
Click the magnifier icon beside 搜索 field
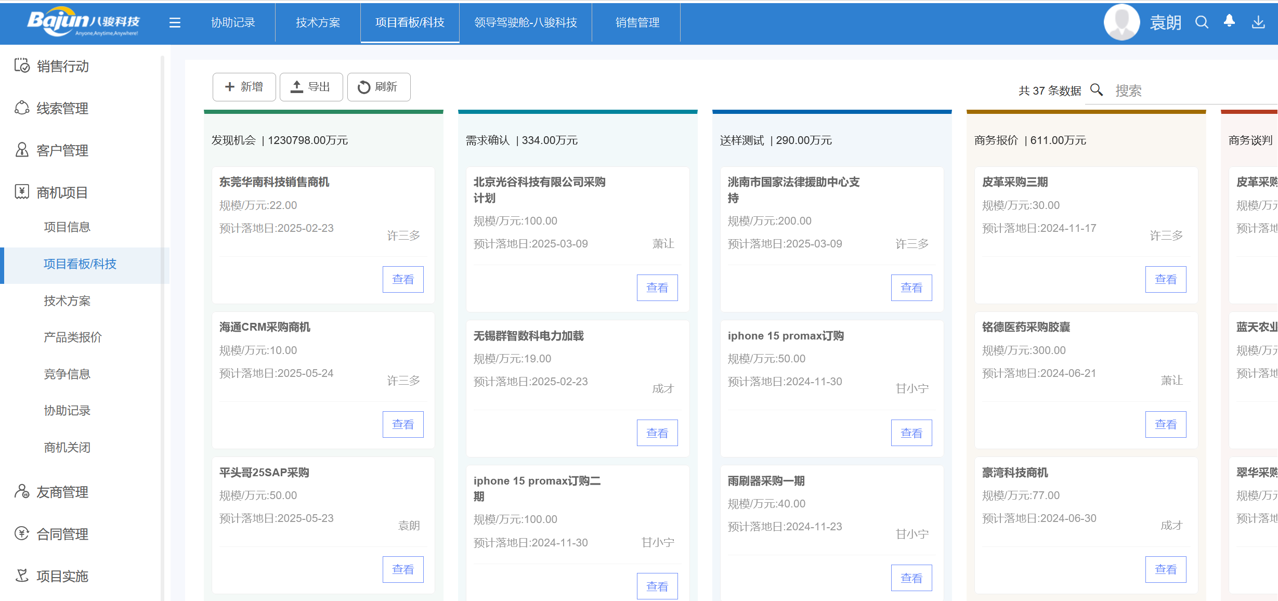[x=1096, y=90]
